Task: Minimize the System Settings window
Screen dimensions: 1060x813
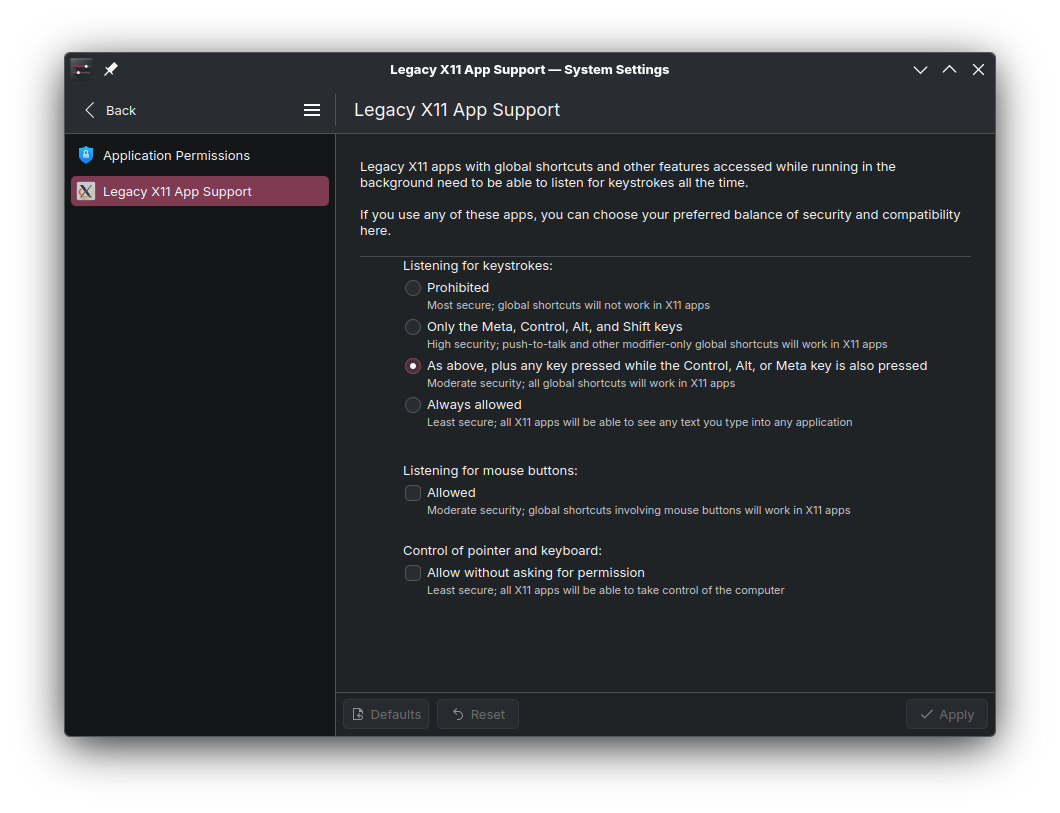Action: (x=920, y=70)
